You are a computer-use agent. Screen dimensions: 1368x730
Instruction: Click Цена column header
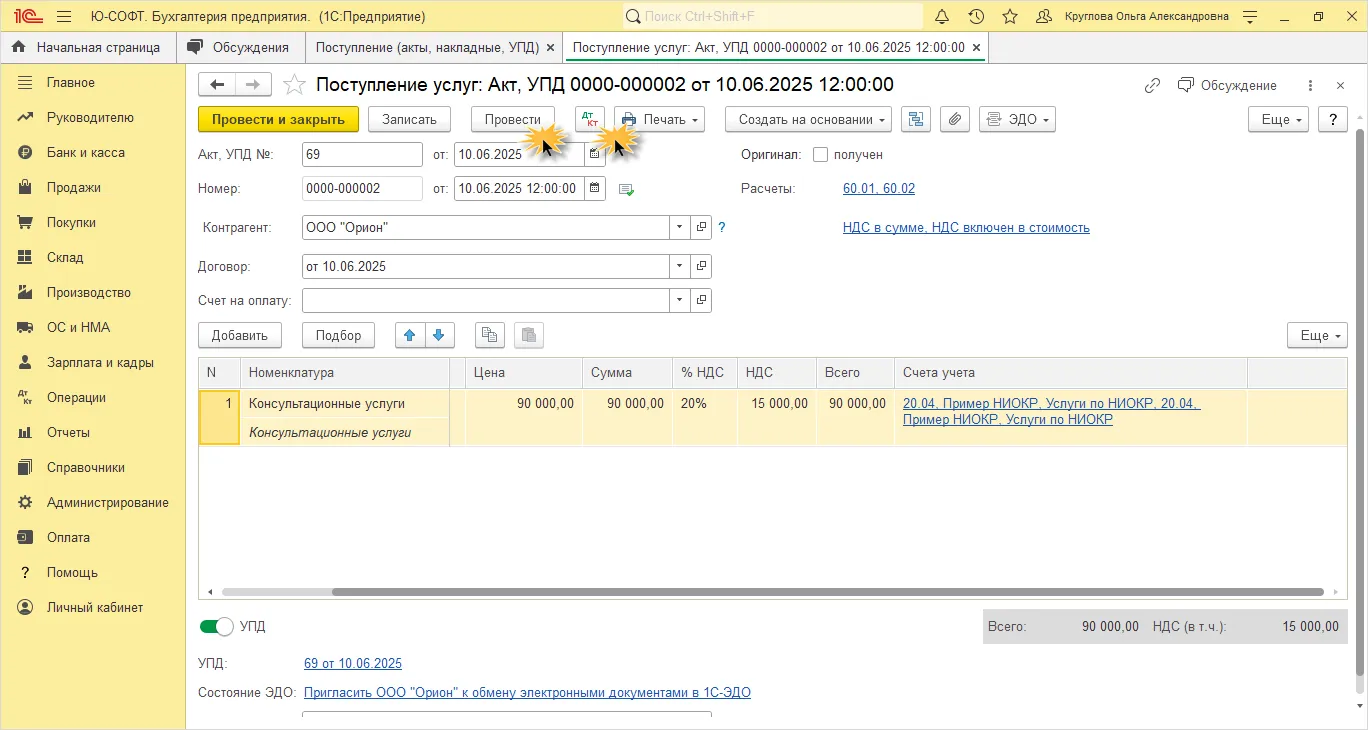pyautogui.click(x=524, y=372)
